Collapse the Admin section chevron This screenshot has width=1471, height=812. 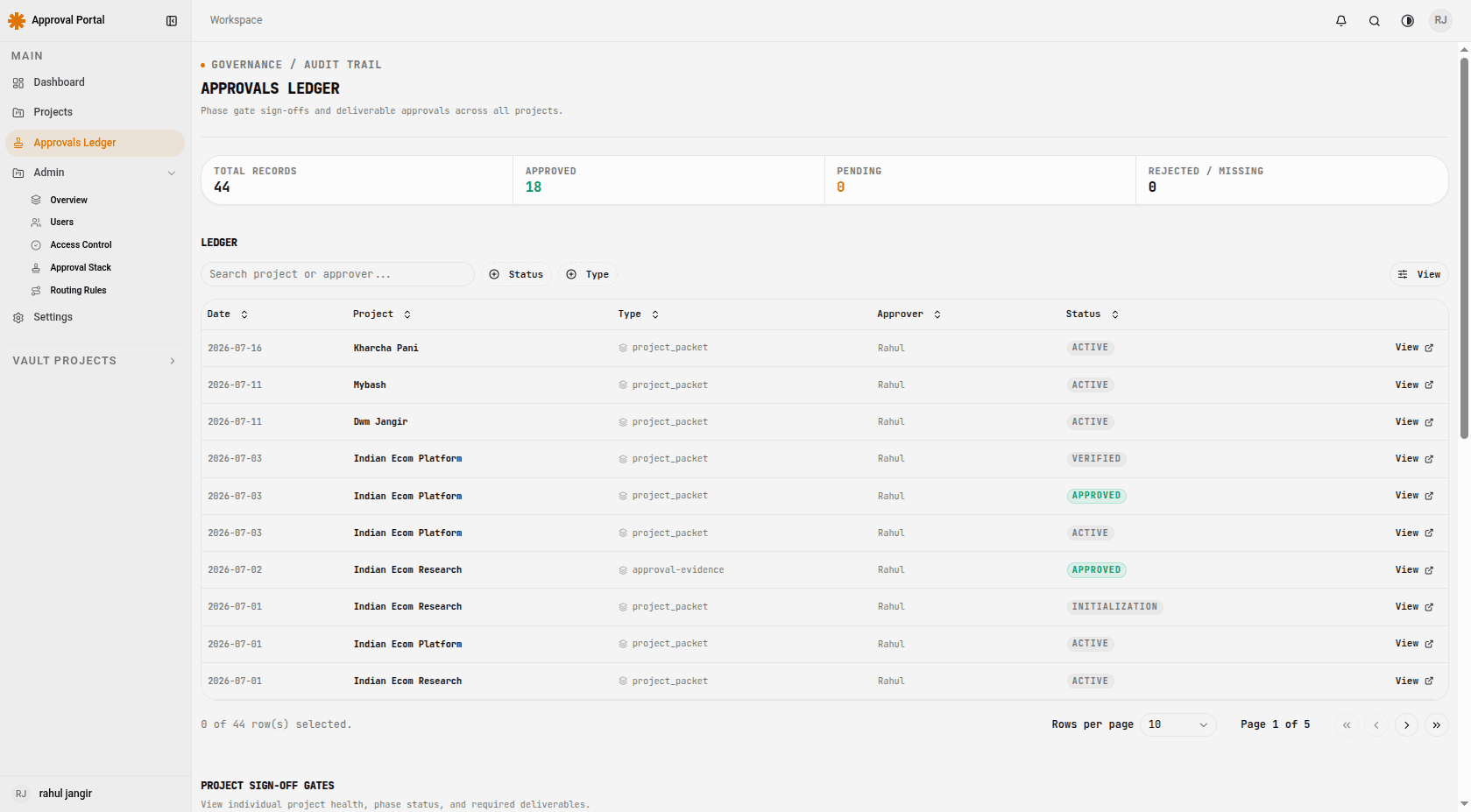click(172, 173)
